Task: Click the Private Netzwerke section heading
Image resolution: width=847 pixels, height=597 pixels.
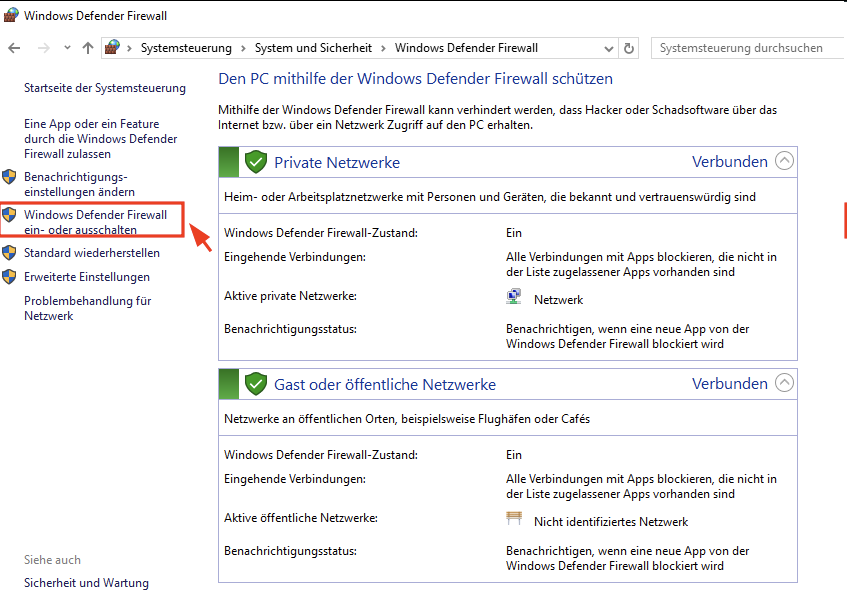Action: tap(337, 163)
